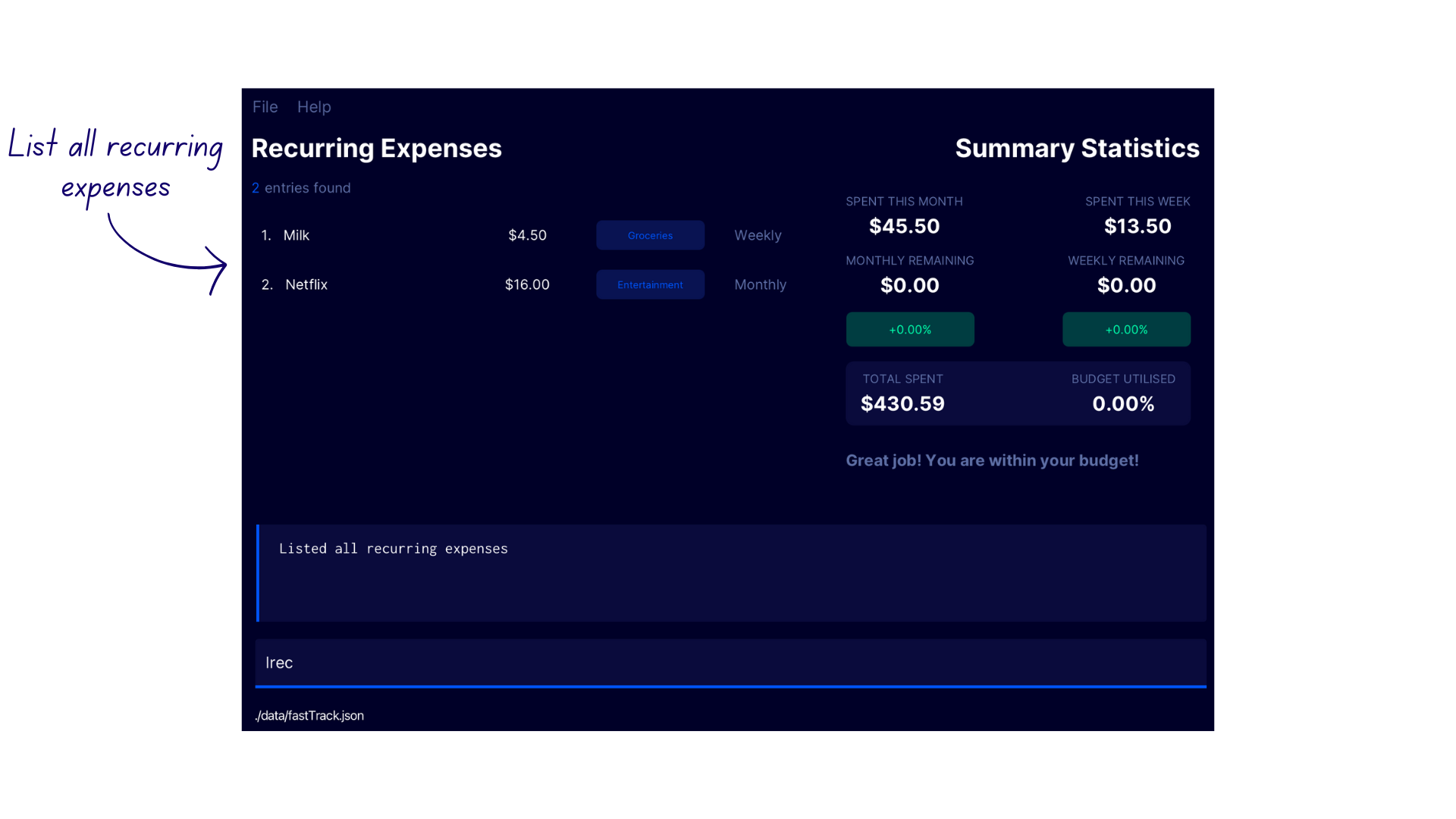The height and width of the screenshot is (819, 1456).
Task: Click the WEEKLY REMAINING label
Action: coord(1126,260)
